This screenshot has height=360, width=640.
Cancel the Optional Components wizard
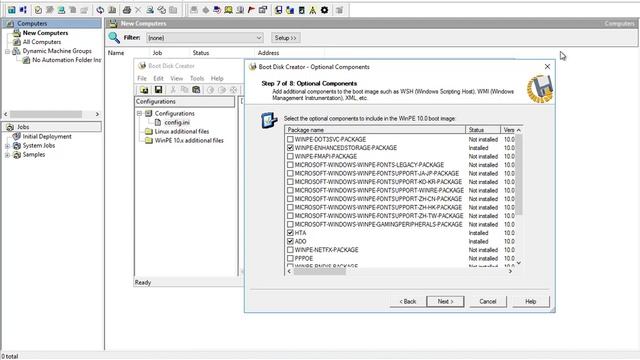pos(488,302)
